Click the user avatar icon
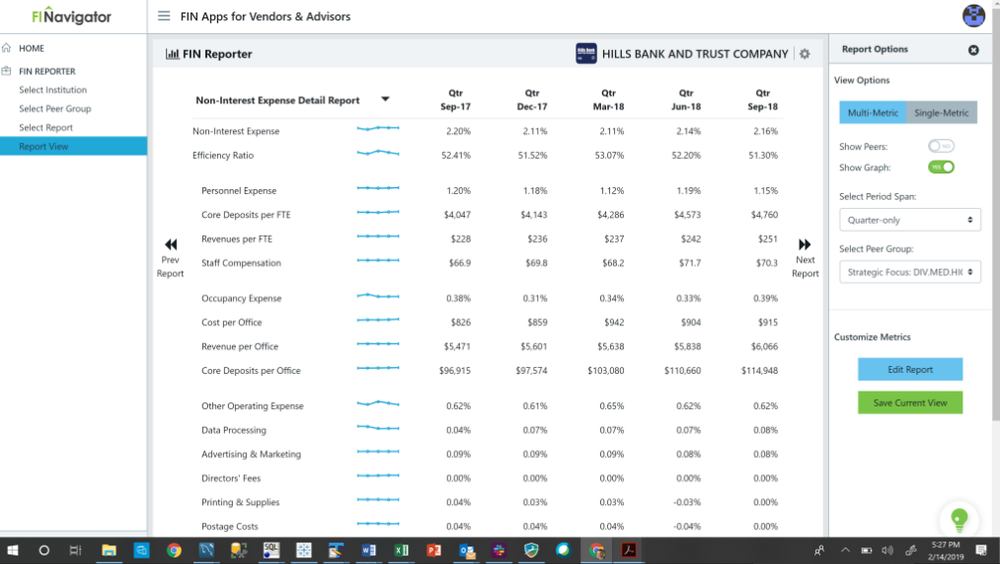1000x564 pixels. (x=973, y=15)
